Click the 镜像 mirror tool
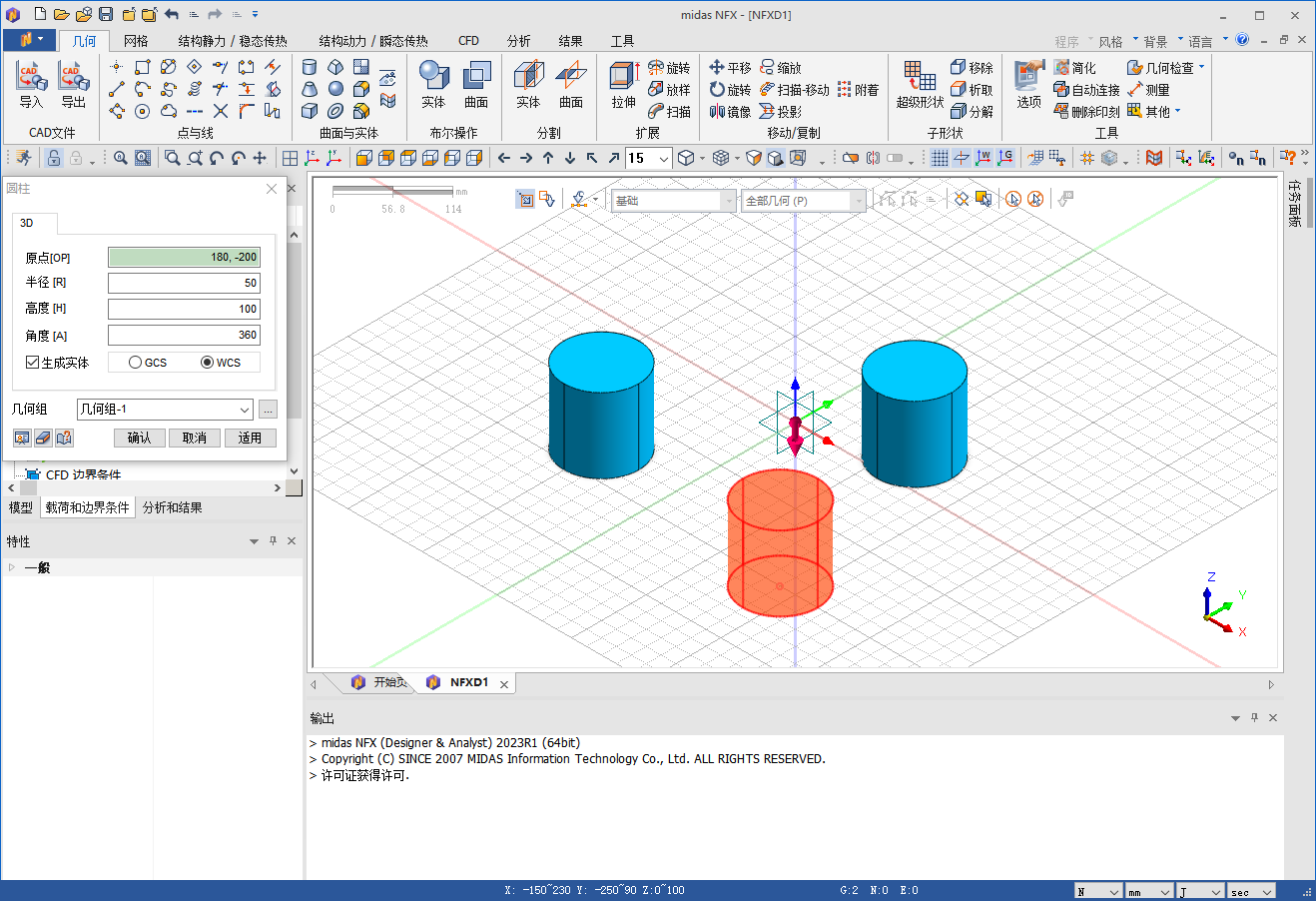The image size is (1316, 901). click(730, 112)
